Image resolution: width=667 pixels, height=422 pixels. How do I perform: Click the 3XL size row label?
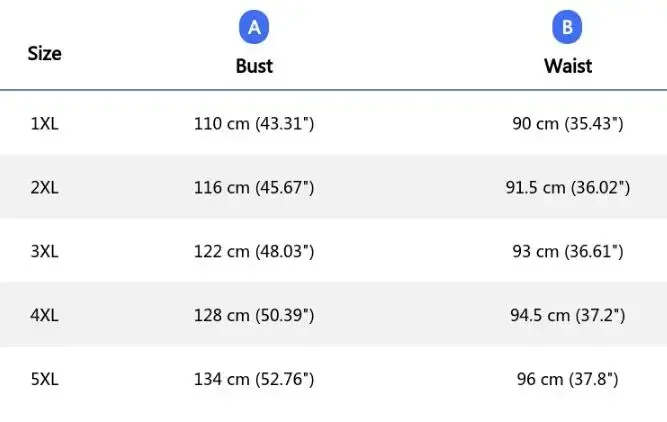[x=44, y=251]
